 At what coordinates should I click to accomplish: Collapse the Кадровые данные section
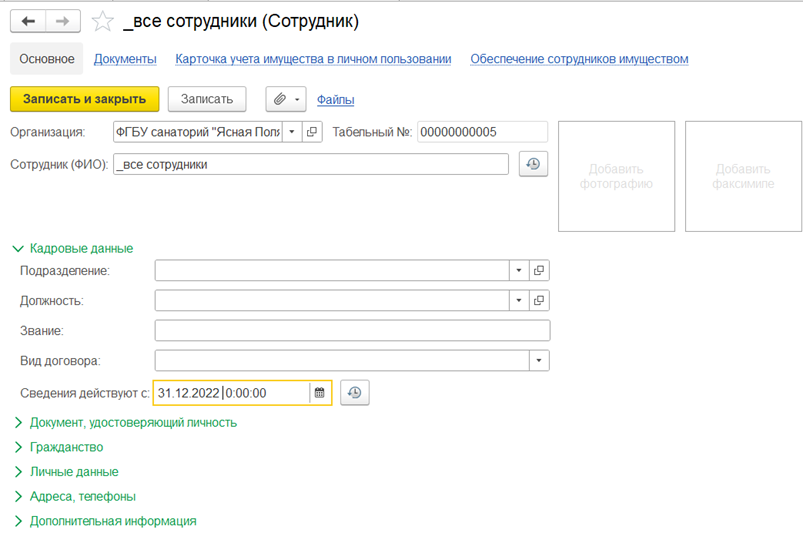click(72, 248)
